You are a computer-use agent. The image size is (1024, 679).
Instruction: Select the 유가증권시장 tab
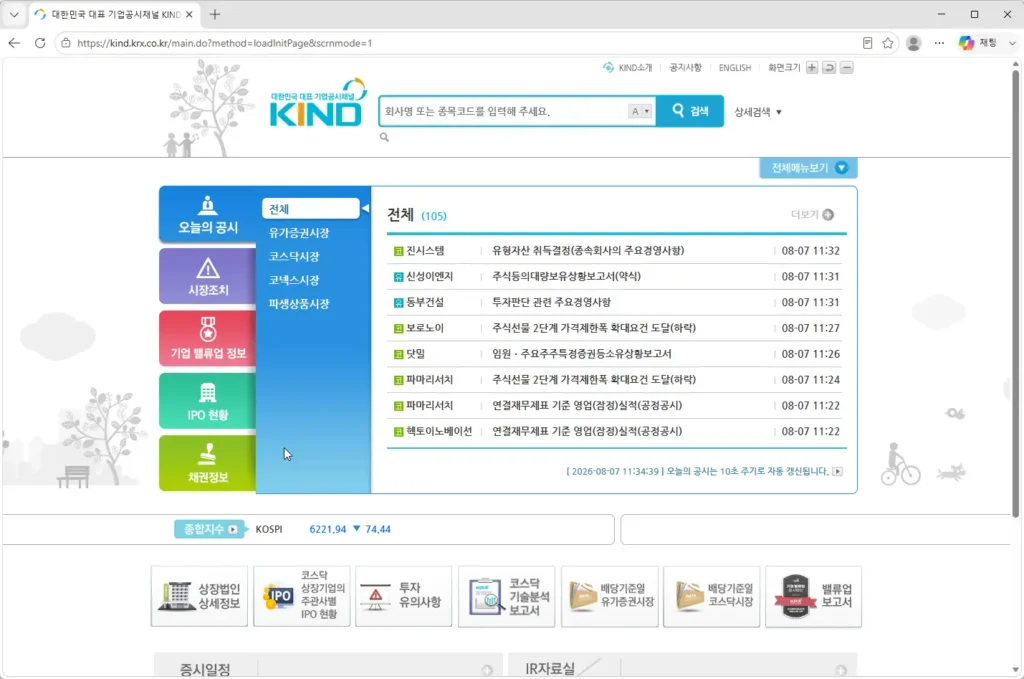coord(298,233)
